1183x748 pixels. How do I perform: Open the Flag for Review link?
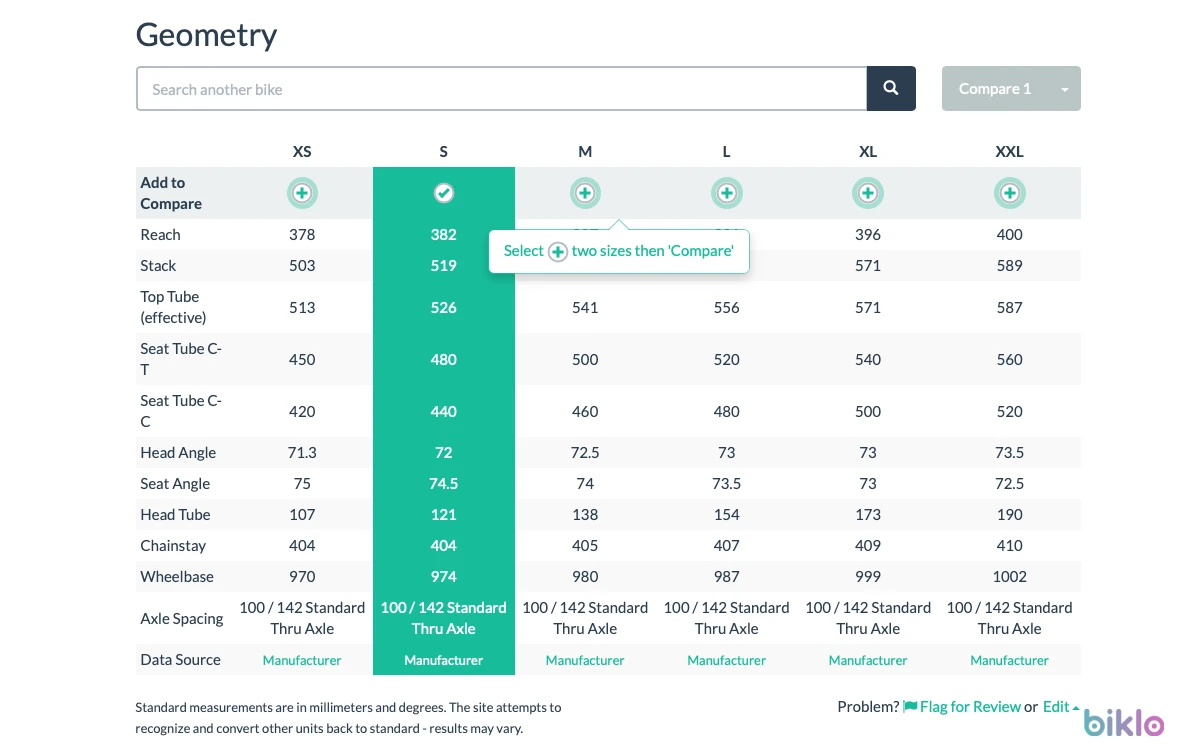(969, 706)
